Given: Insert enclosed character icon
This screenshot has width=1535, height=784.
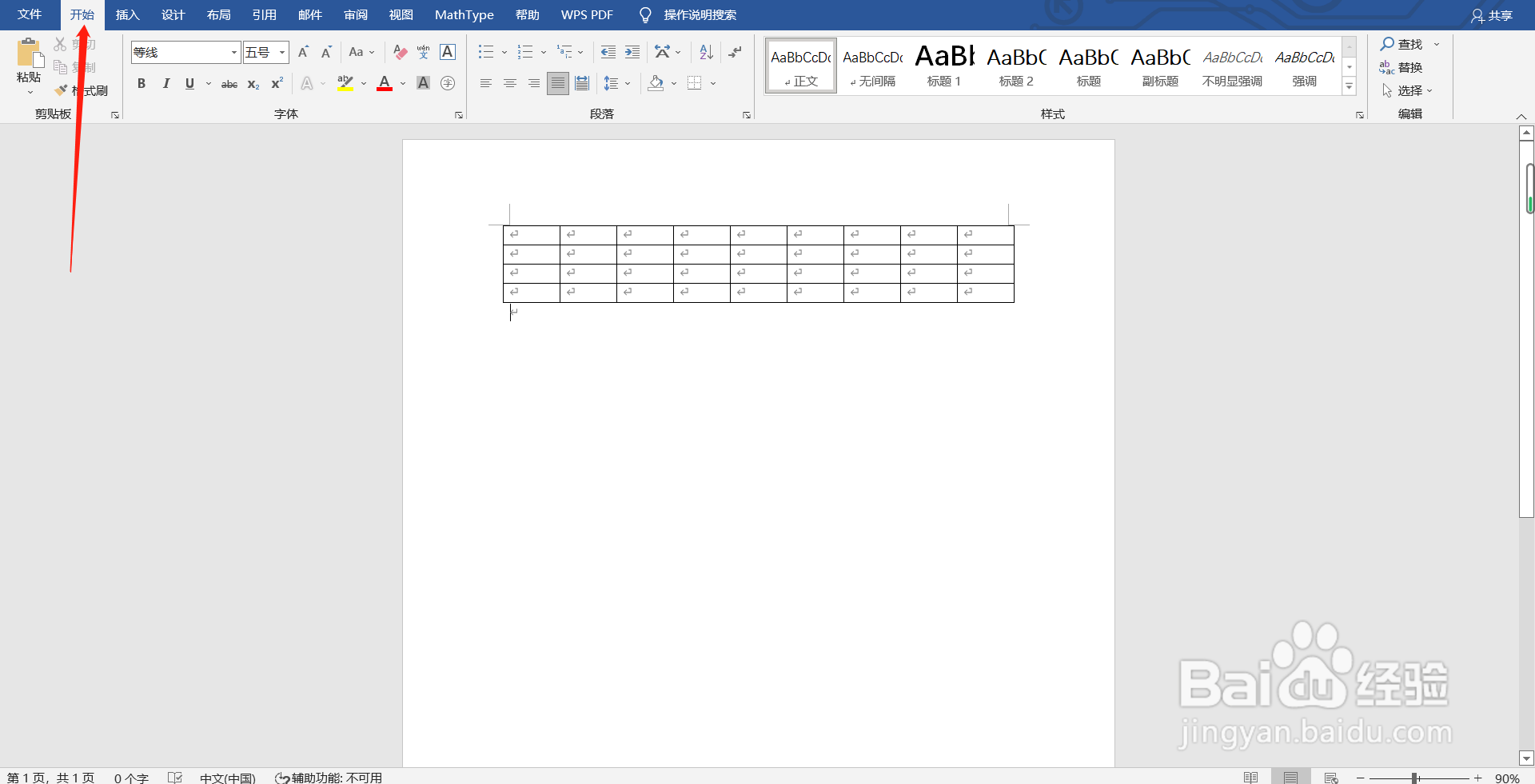Looking at the screenshot, I should [x=448, y=83].
